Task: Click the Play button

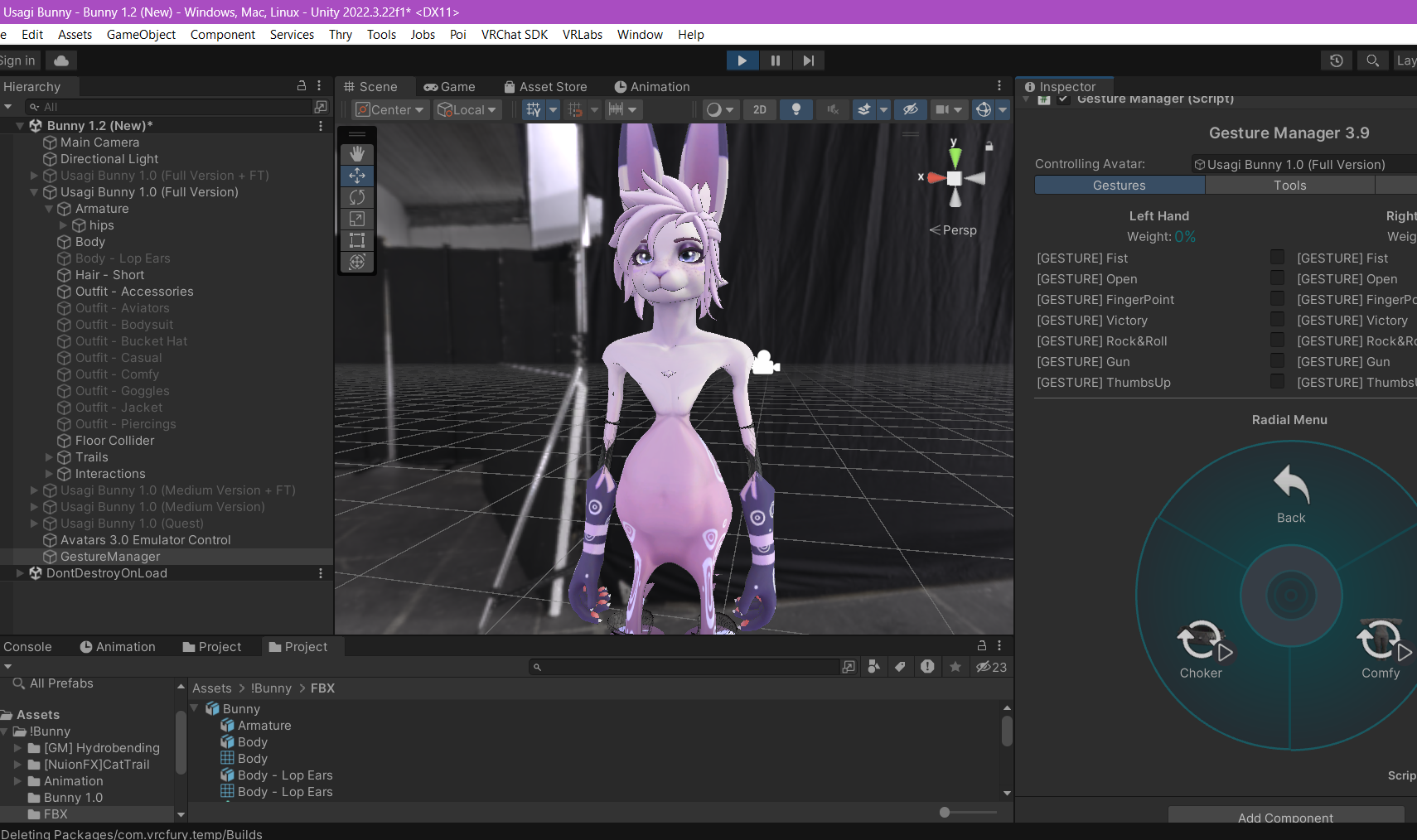Action: pyautogui.click(x=742, y=60)
